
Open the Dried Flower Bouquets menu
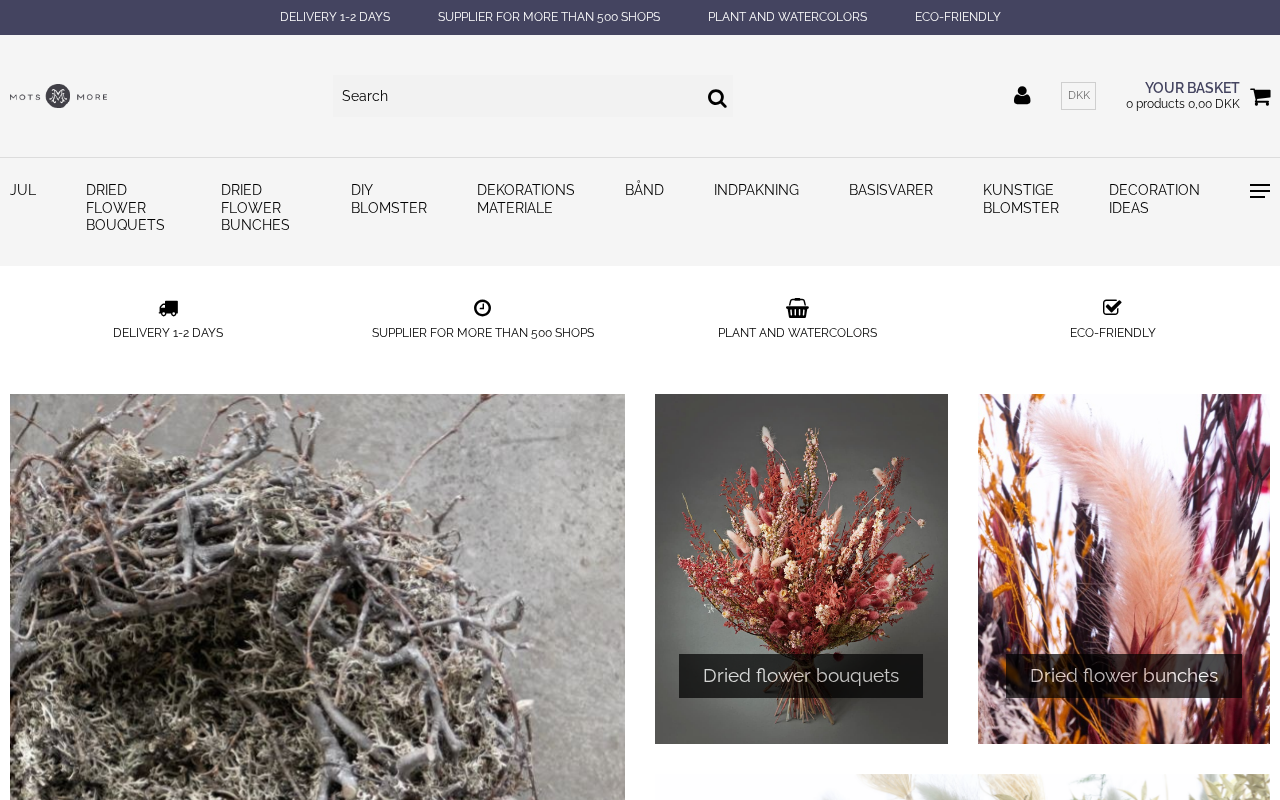[x=125, y=208]
